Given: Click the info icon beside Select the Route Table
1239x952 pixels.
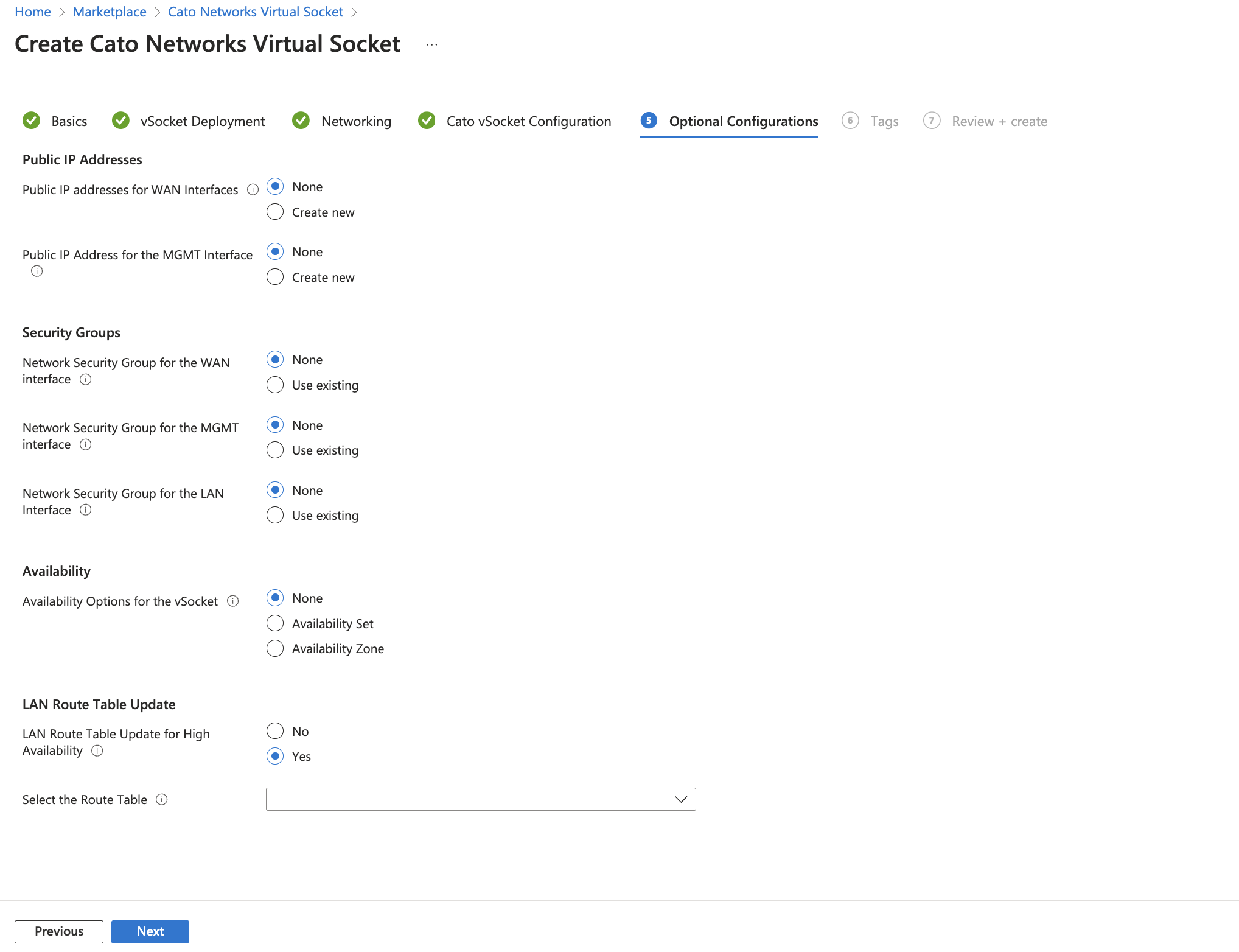Looking at the screenshot, I should (162, 799).
